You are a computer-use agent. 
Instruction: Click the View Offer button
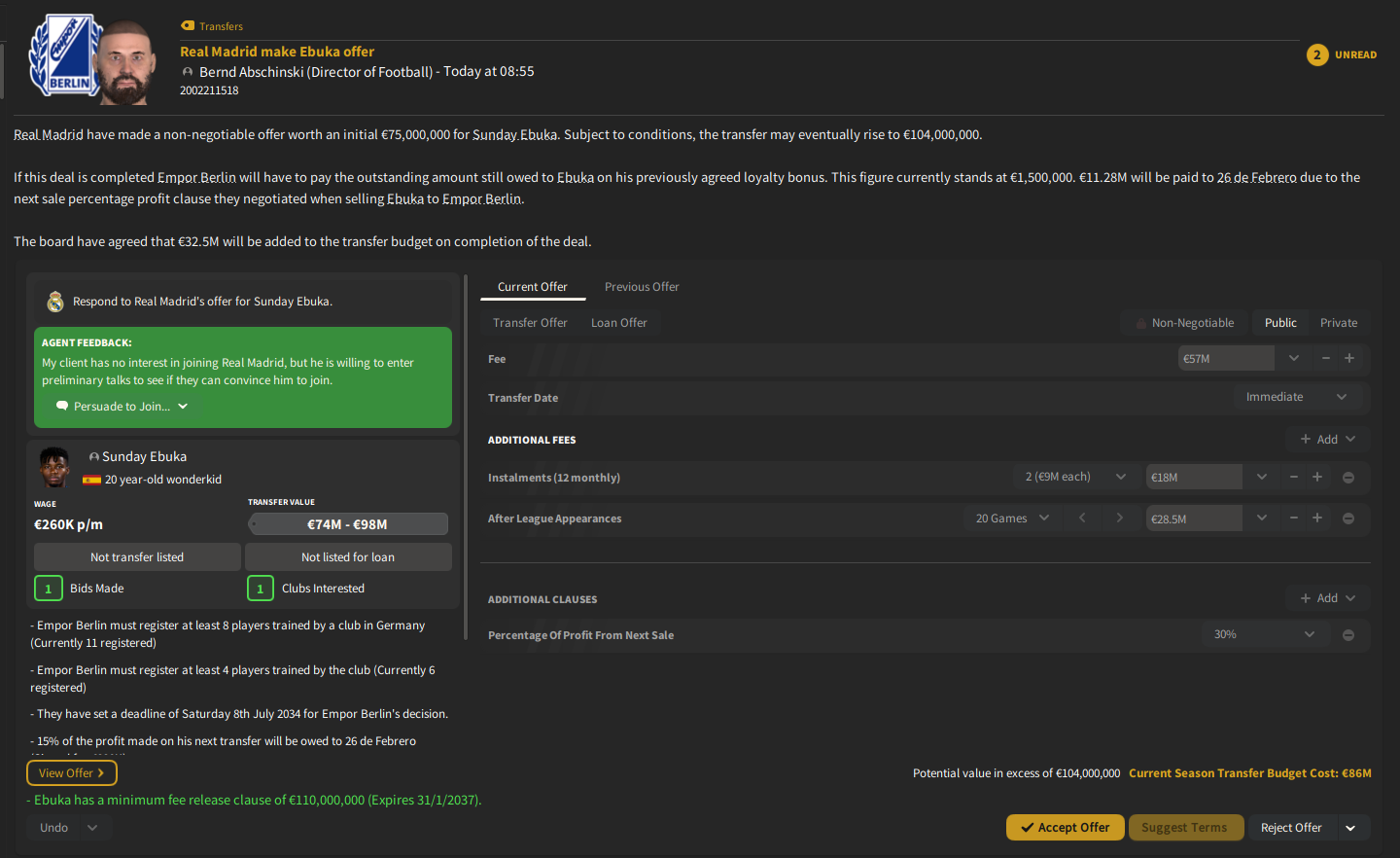click(x=72, y=773)
